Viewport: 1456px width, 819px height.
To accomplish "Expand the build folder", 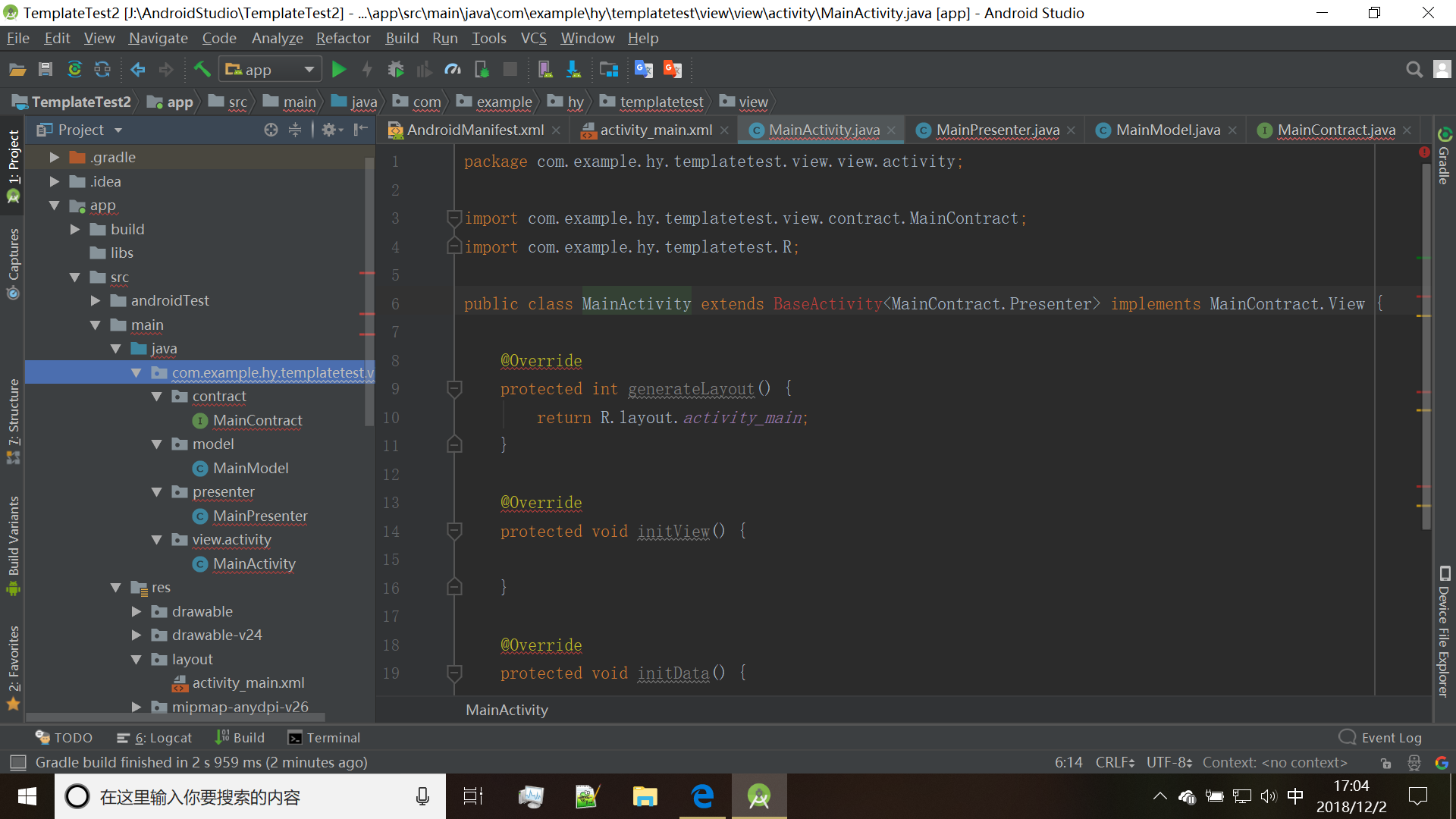I will point(75,230).
